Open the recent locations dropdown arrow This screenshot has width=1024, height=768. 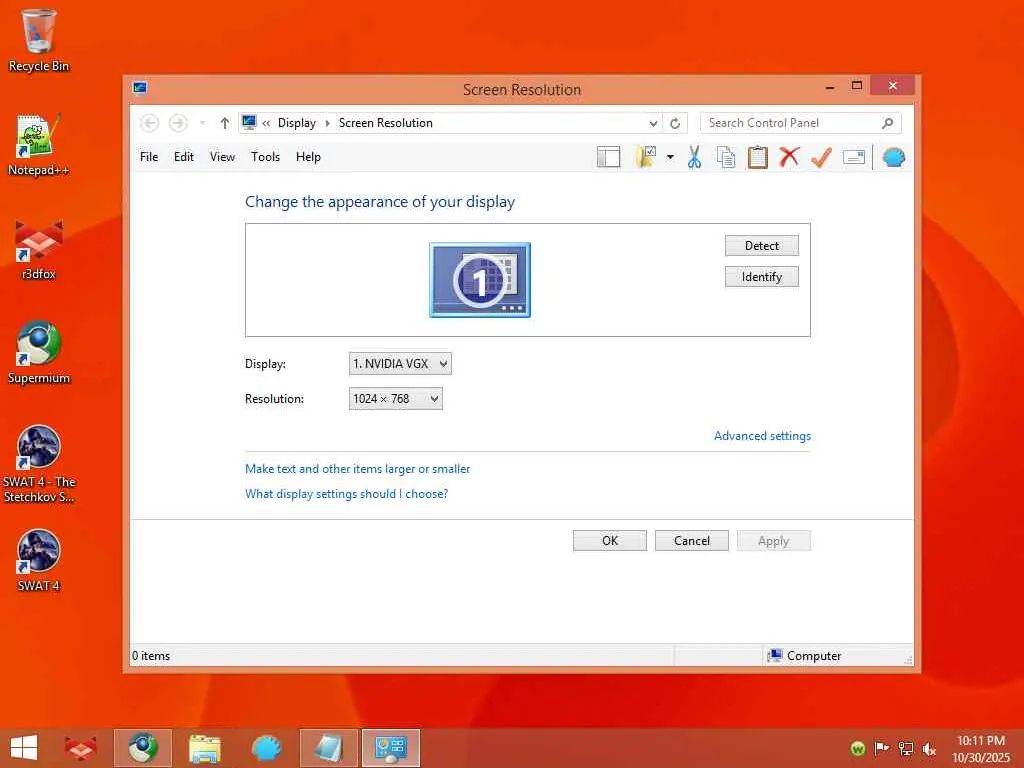click(202, 123)
